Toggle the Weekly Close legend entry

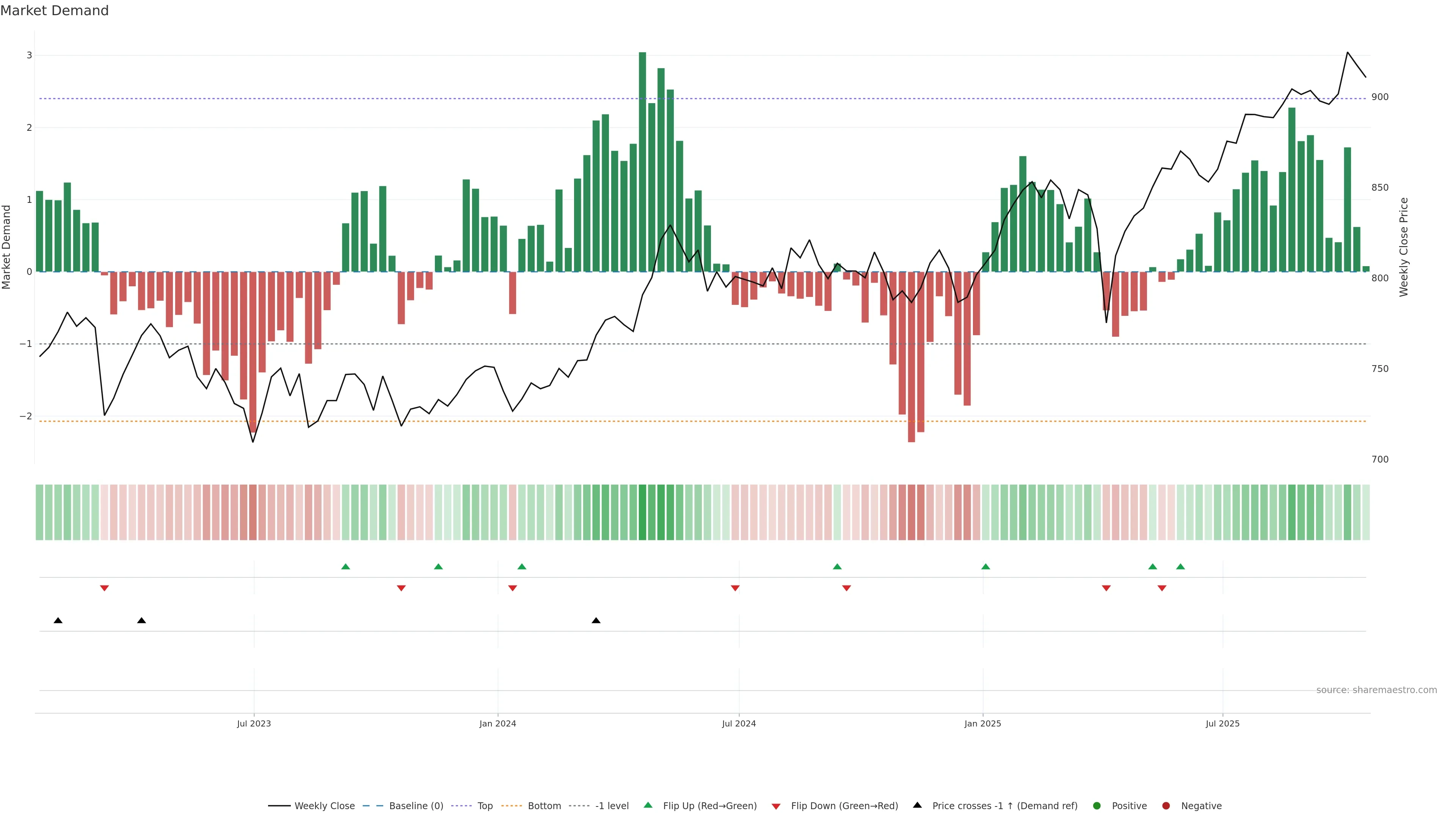coord(325,806)
